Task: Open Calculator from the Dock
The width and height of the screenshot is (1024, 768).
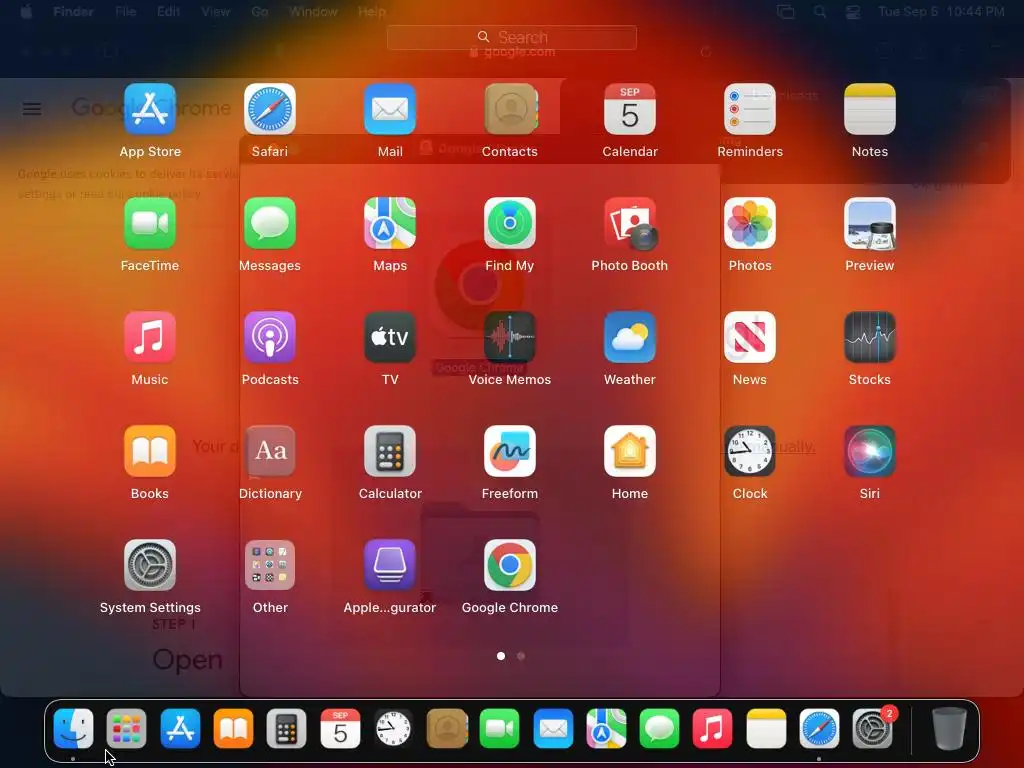Action: tap(287, 728)
